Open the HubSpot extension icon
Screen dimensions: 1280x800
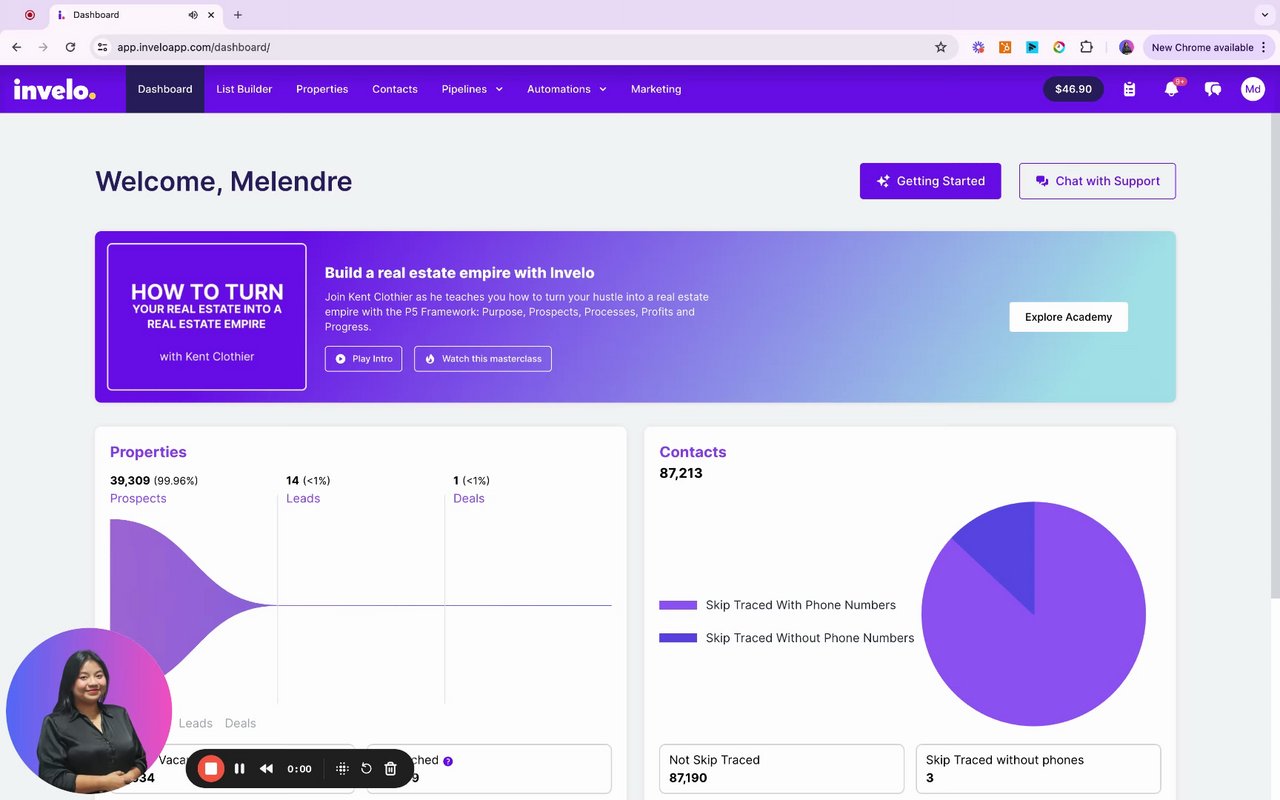1005,47
